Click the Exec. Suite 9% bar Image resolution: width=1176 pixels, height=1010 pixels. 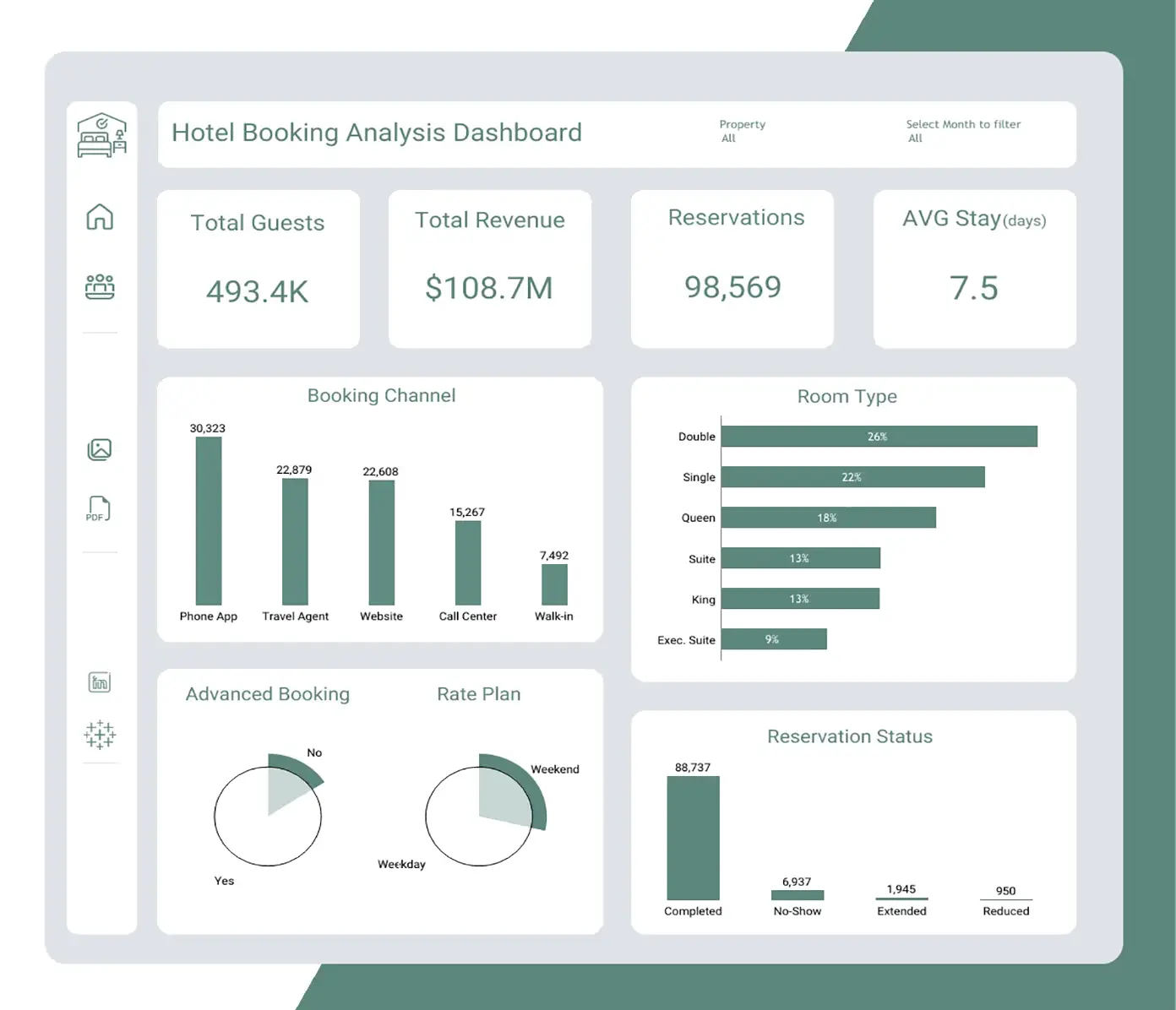(773, 639)
